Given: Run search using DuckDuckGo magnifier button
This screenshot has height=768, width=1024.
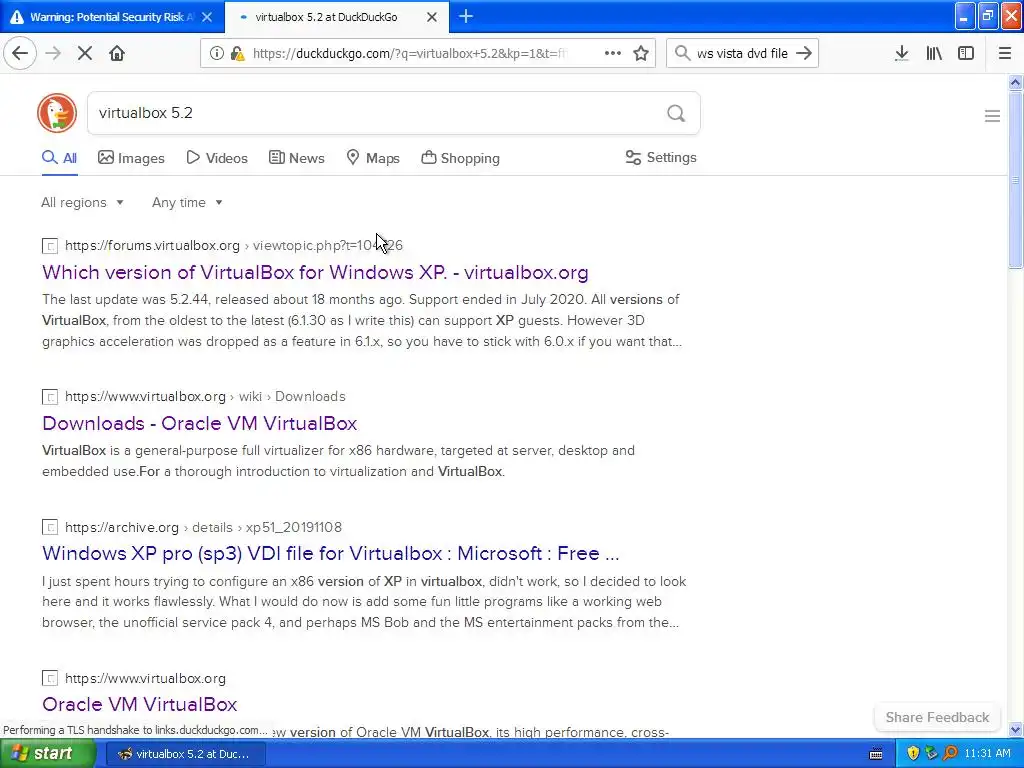Looking at the screenshot, I should pyautogui.click(x=676, y=113).
